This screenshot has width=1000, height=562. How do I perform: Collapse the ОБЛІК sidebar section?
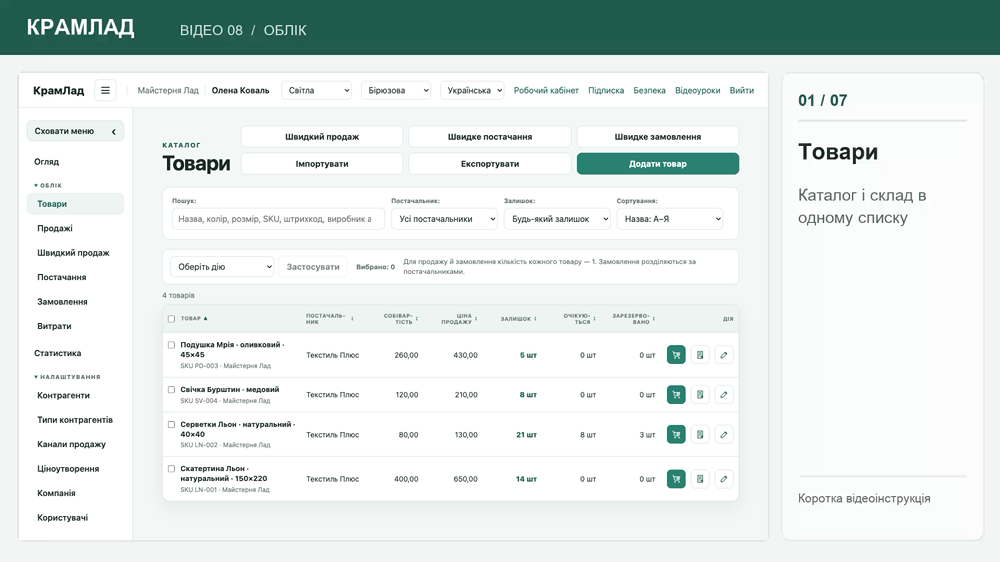[x=48, y=185]
